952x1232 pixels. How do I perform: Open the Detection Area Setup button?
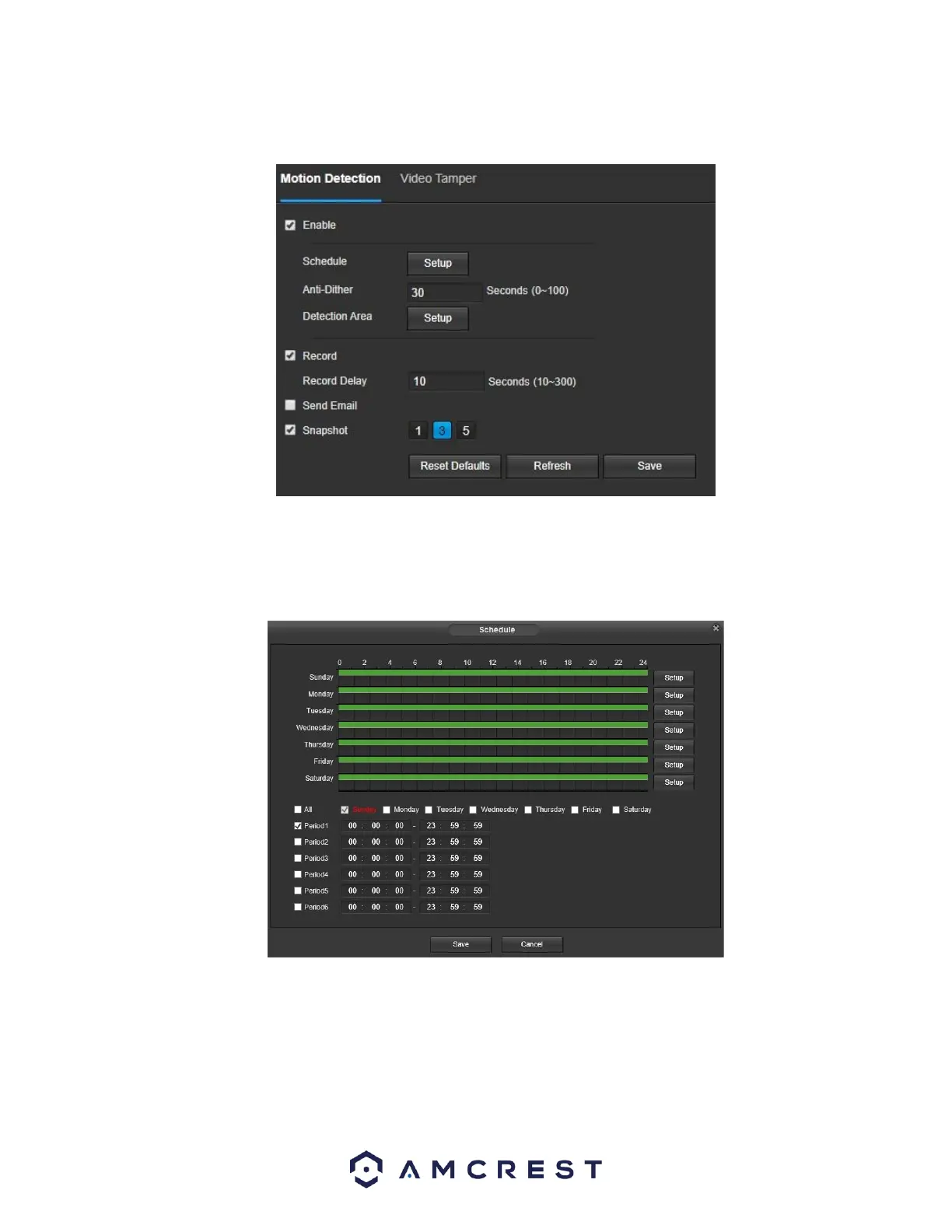pos(438,318)
